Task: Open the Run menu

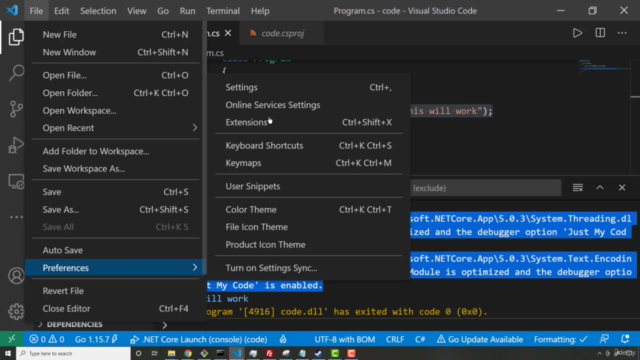Action: pyautogui.click(x=187, y=11)
